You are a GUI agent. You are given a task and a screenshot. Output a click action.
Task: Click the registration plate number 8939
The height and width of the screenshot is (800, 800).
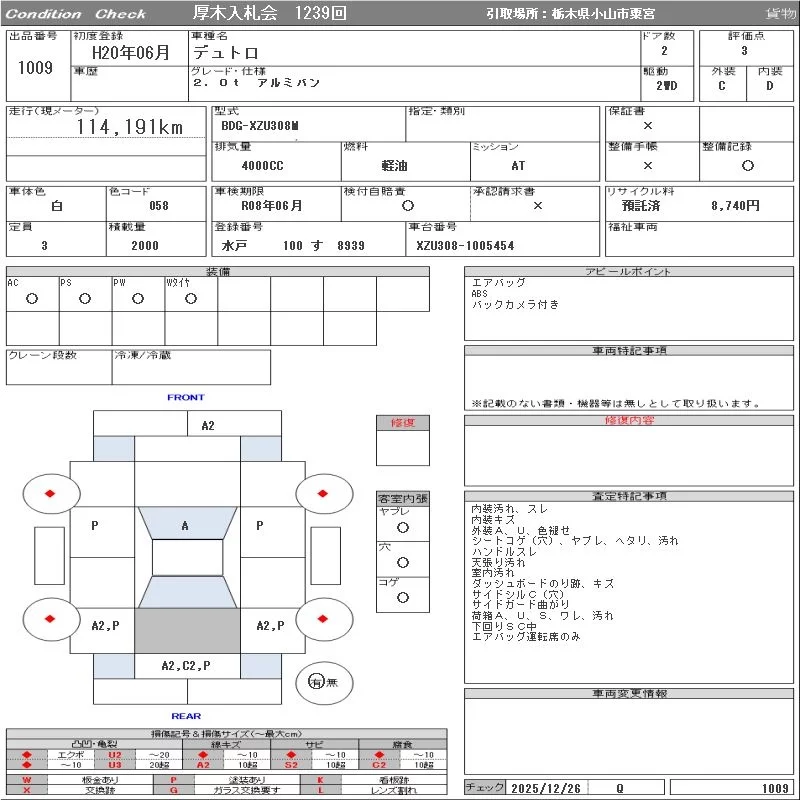pyautogui.click(x=351, y=245)
